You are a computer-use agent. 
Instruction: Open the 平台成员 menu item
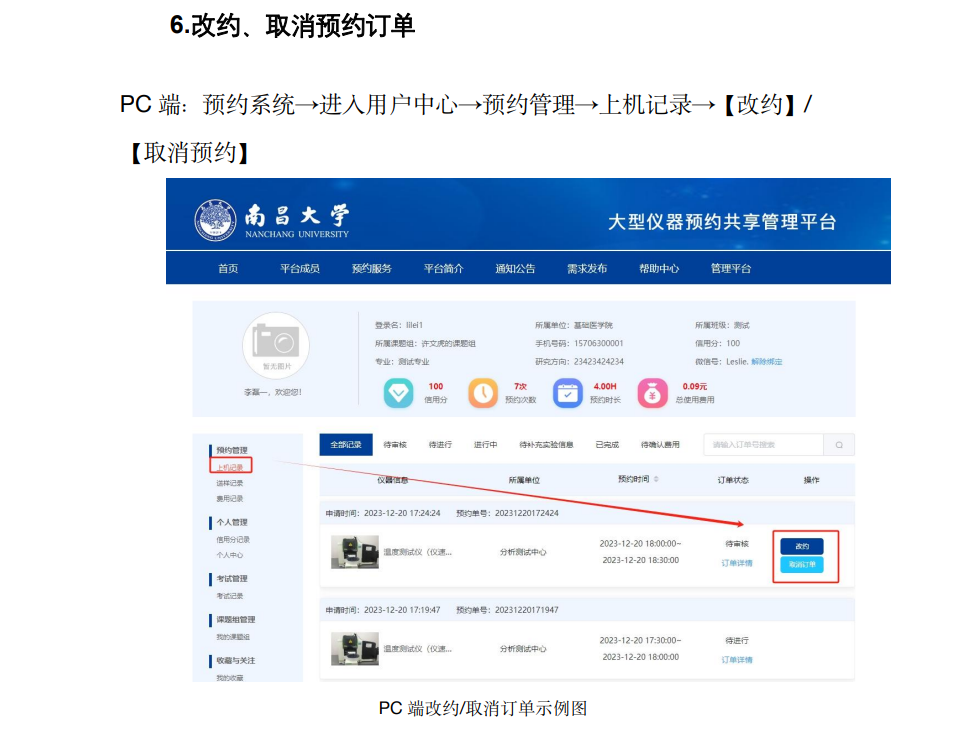tap(300, 269)
